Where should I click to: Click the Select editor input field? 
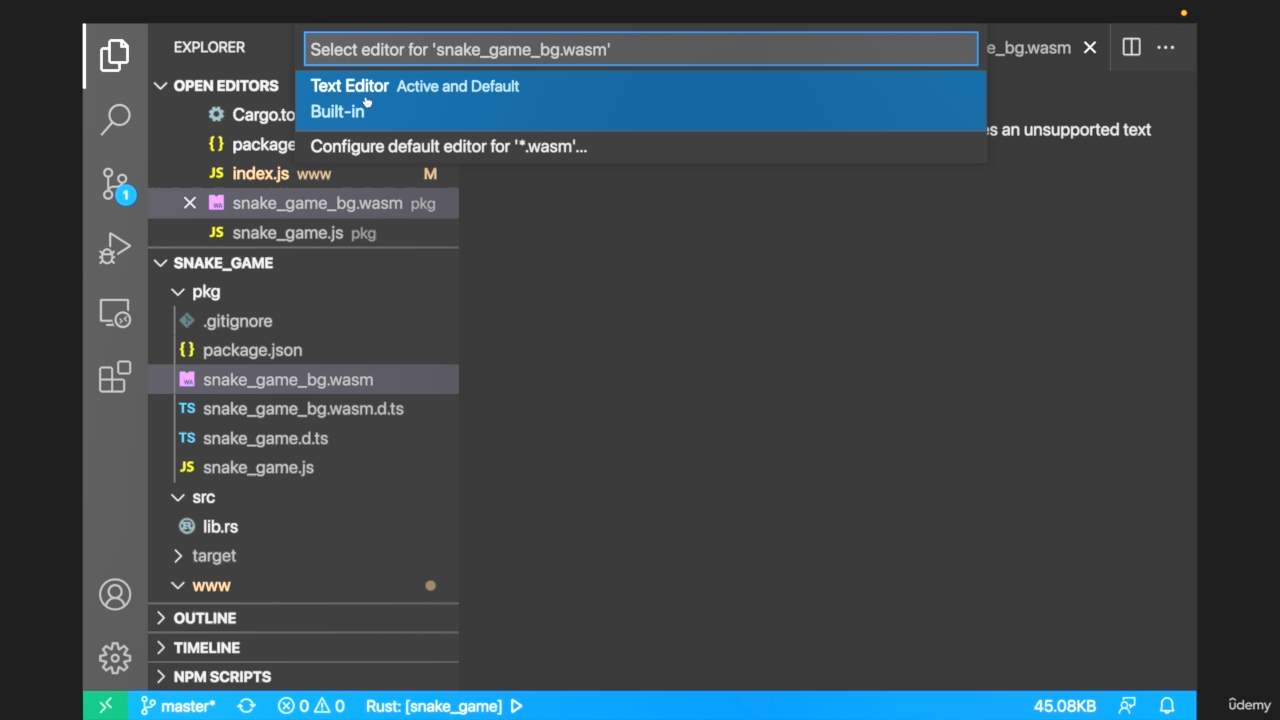[x=640, y=49]
